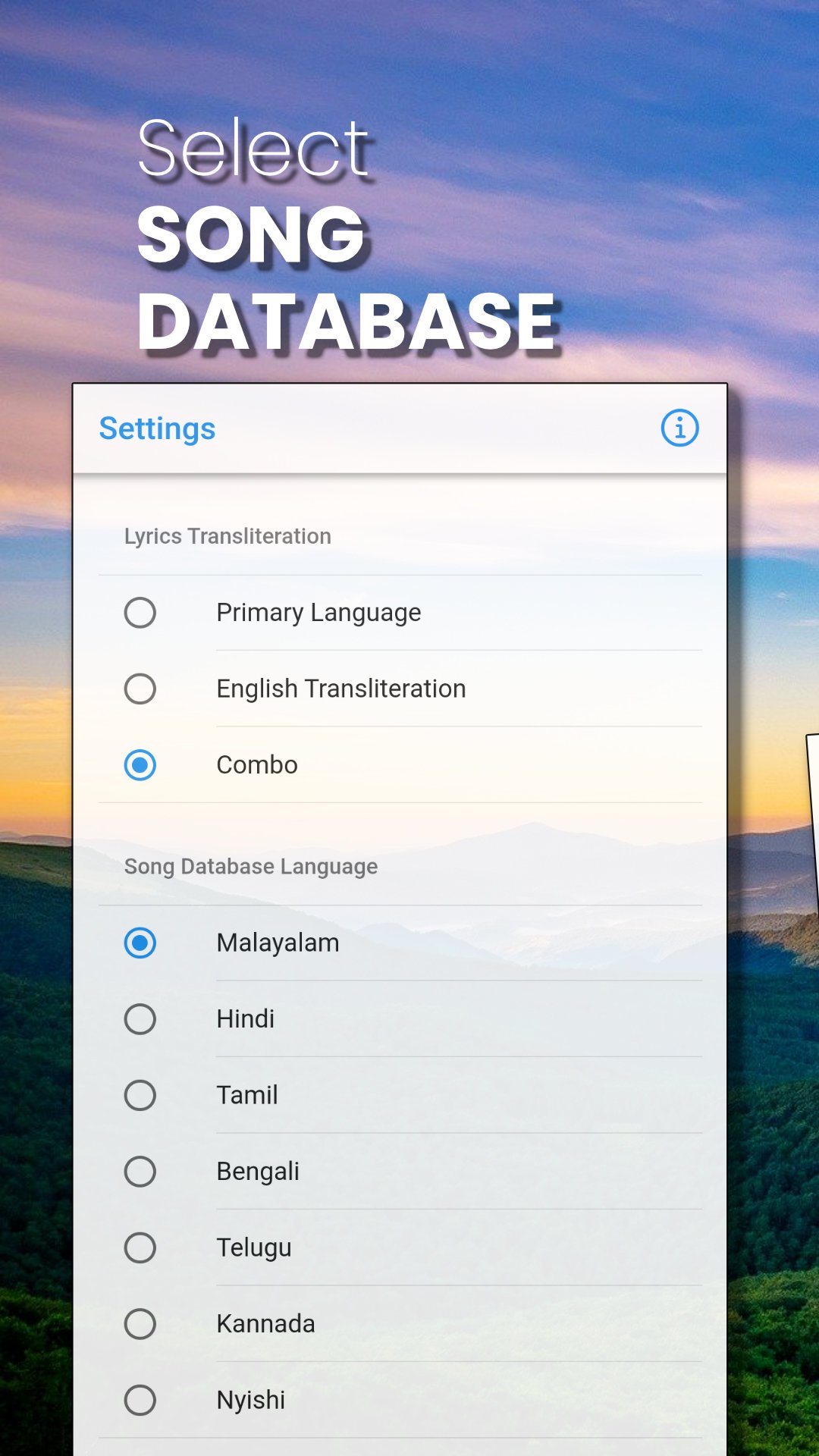Switch song database to Hindi radio circle
This screenshot has height=1456, width=819.
(140, 1019)
